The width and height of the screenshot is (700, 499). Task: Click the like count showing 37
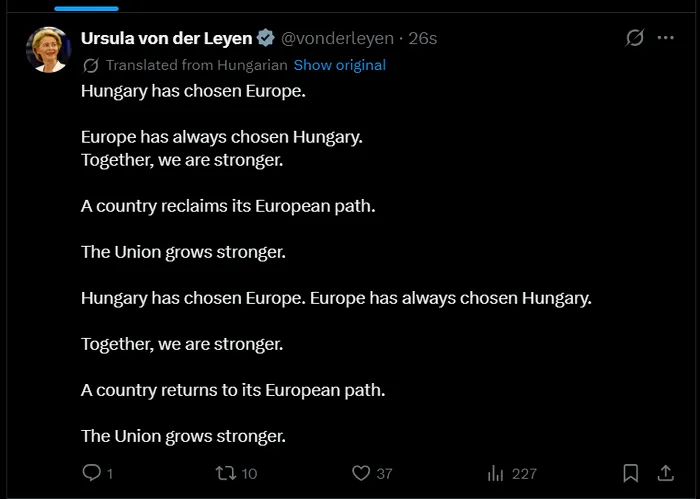tap(384, 473)
